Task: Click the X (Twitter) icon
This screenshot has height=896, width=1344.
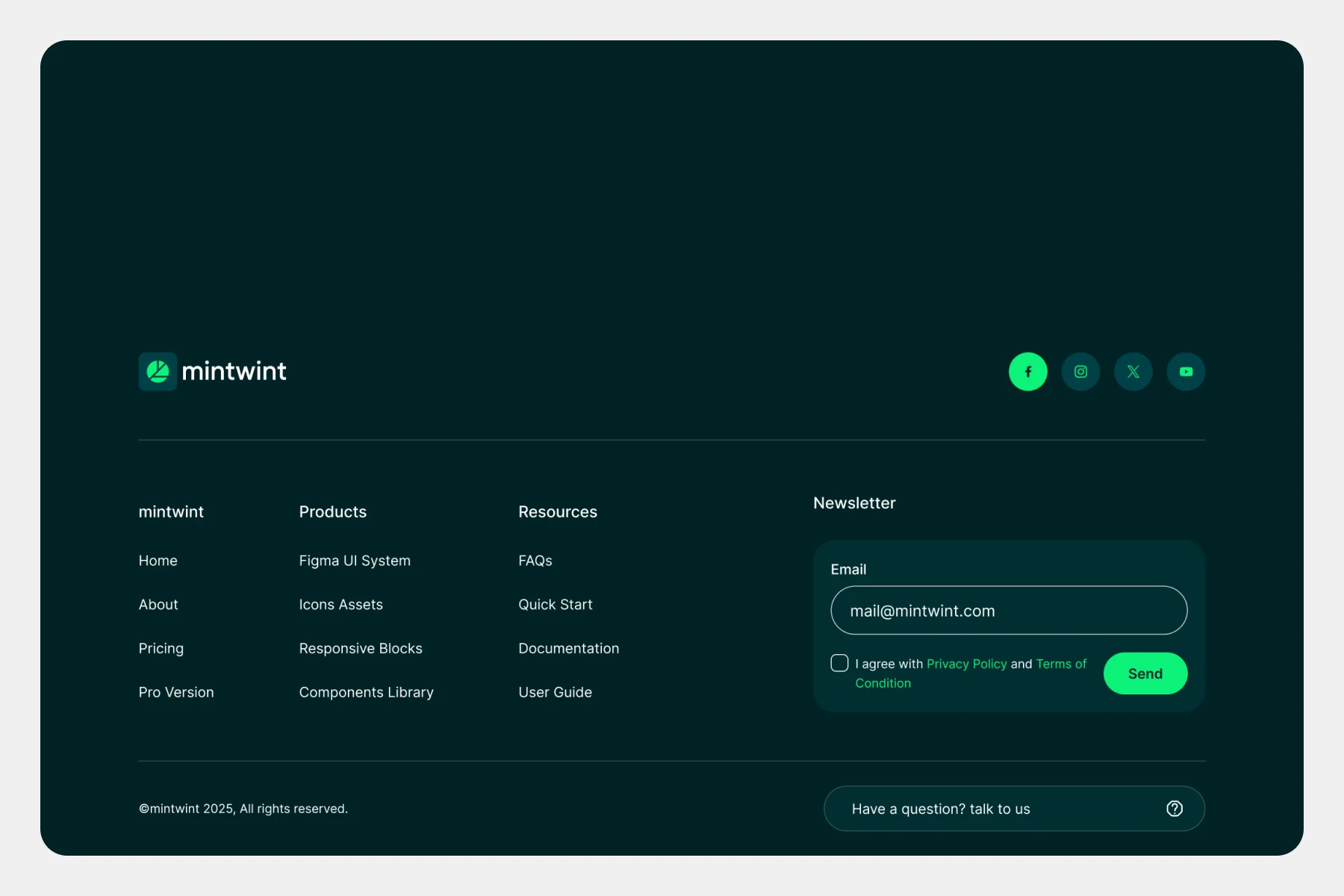Action: click(1133, 372)
